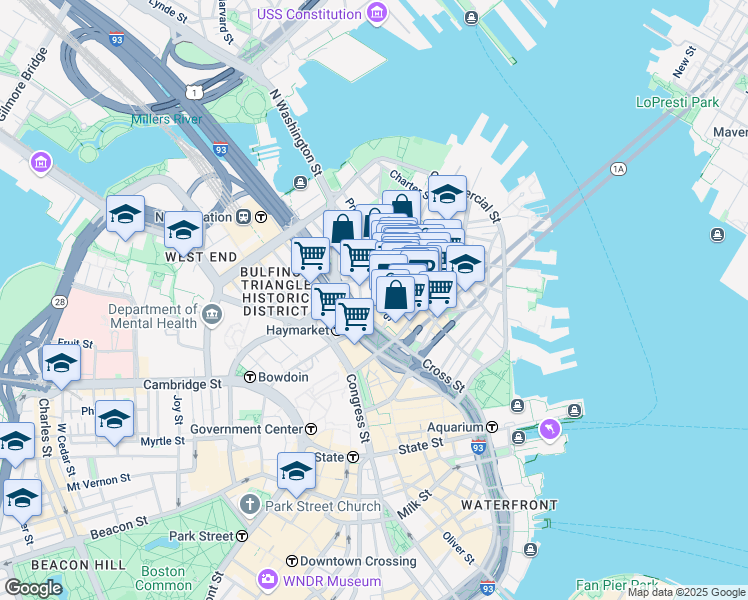The height and width of the screenshot is (600, 748).
Task: Click the ferry icon below LoPresti Park
Action: click(x=717, y=235)
